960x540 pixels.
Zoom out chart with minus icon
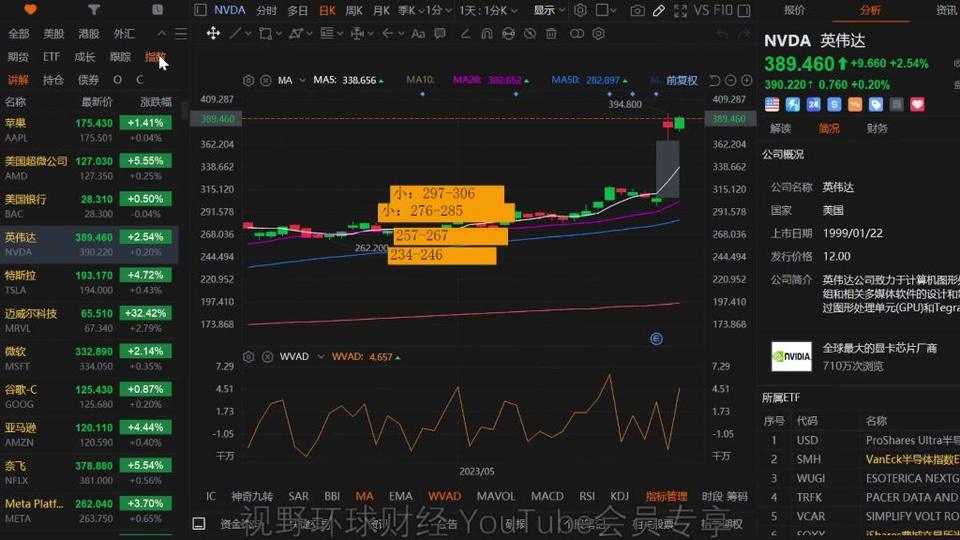[x=730, y=80]
